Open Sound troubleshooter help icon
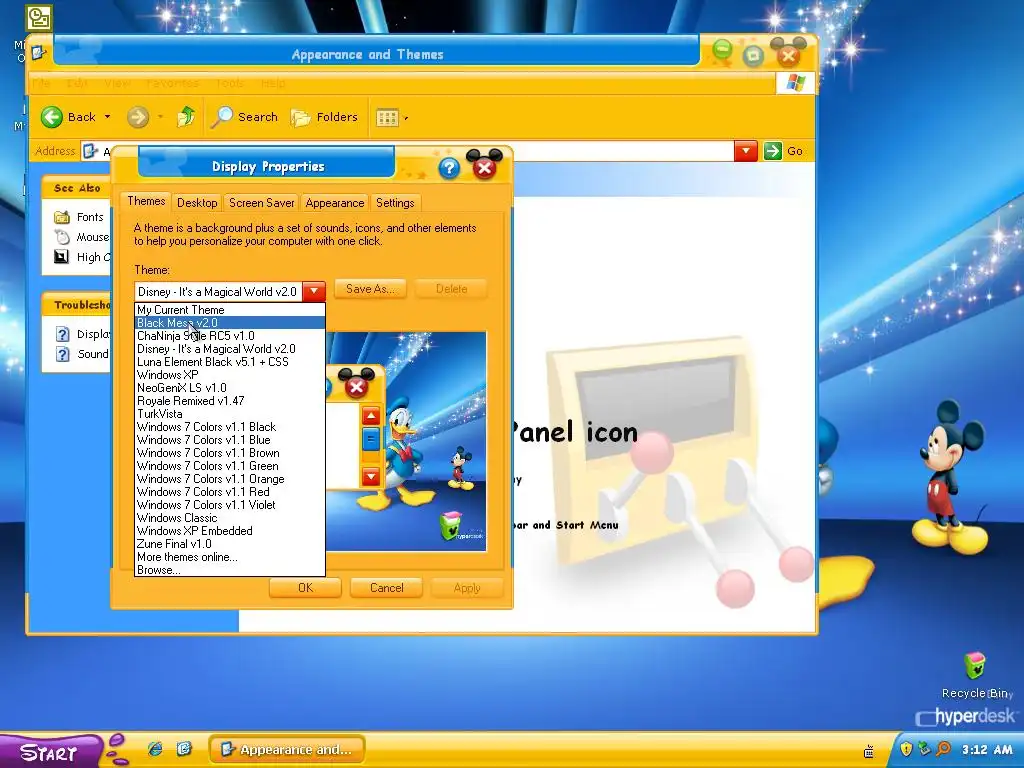Image resolution: width=1024 pixels, height=768 pixels. (x=62, y=354)
